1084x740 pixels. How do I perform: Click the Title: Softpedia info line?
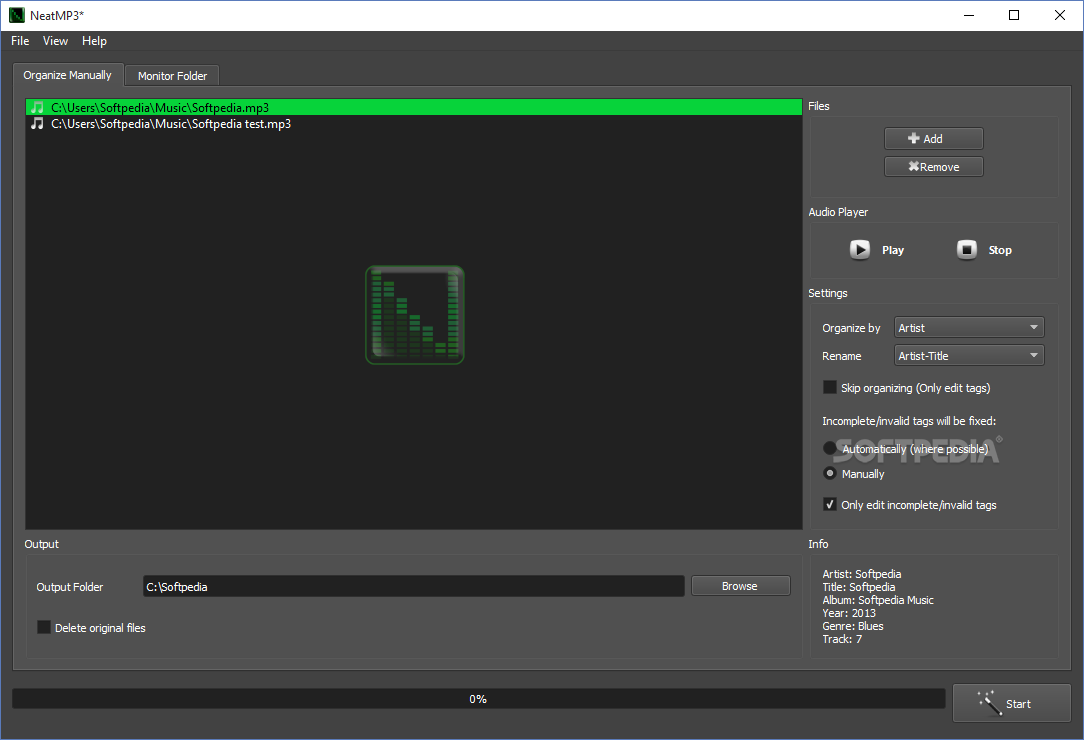tap(859, 587)
